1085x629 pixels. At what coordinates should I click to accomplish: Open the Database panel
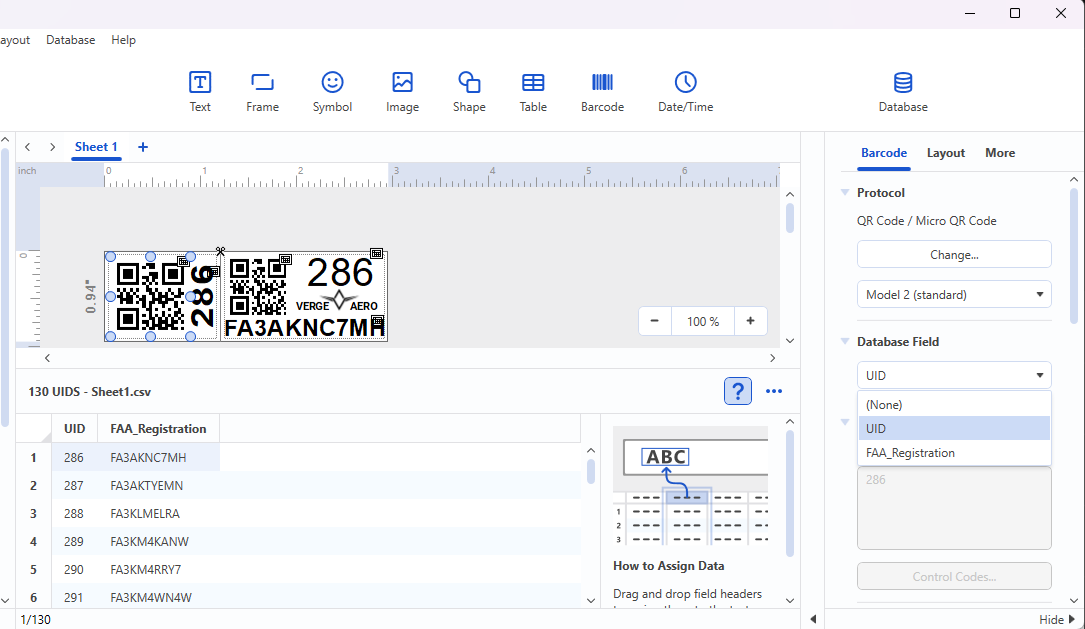pyautogui.click(x=902, y=91)
